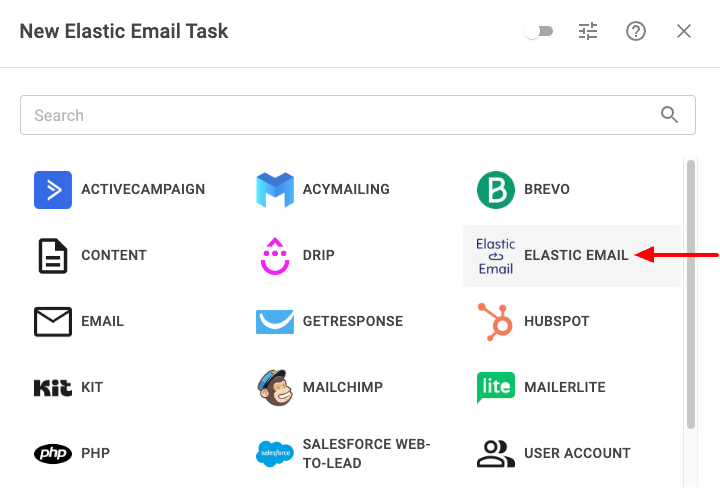Select the BREVO label
The image size is (720, 499).
pyautogui.click(x=547, y=189)
